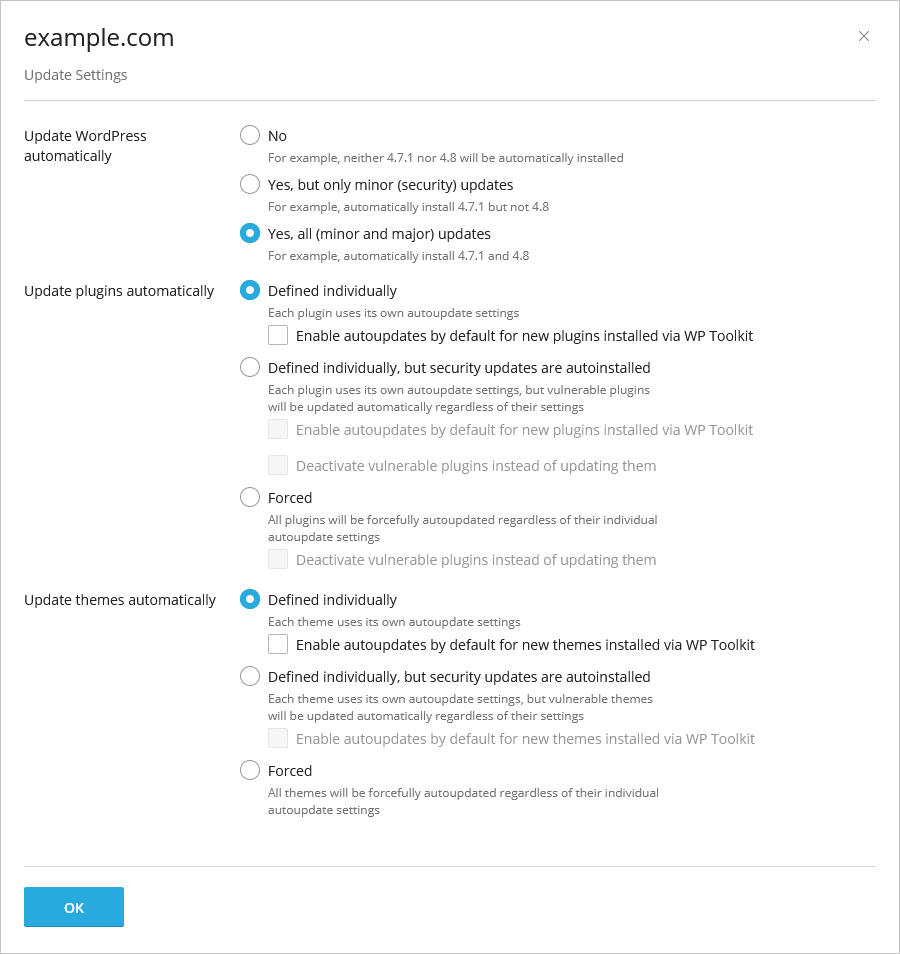Viewport: 900px width, 954px height.
Task: Enable autoupdates for new plugins checkbox
Action: (278, 336)
